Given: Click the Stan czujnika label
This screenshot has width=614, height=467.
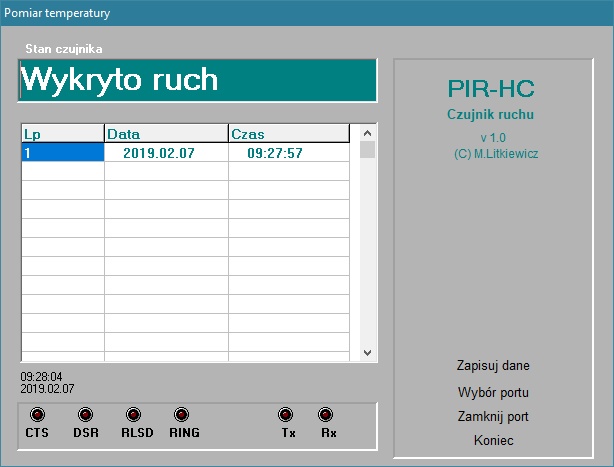Looking at the screenshot, I should click(x=64, y=49).
